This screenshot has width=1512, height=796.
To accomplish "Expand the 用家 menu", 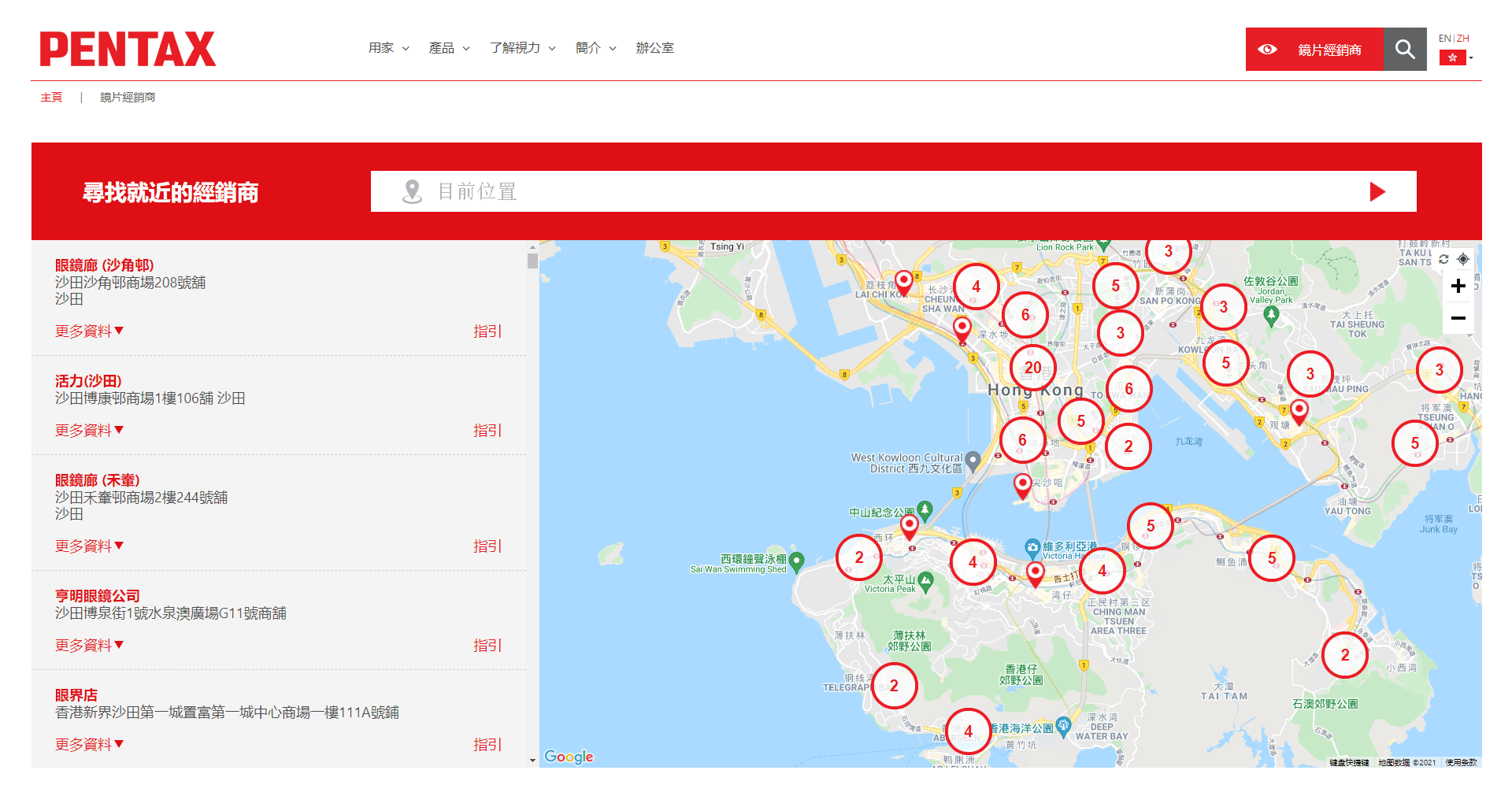I will pos(388,48).
